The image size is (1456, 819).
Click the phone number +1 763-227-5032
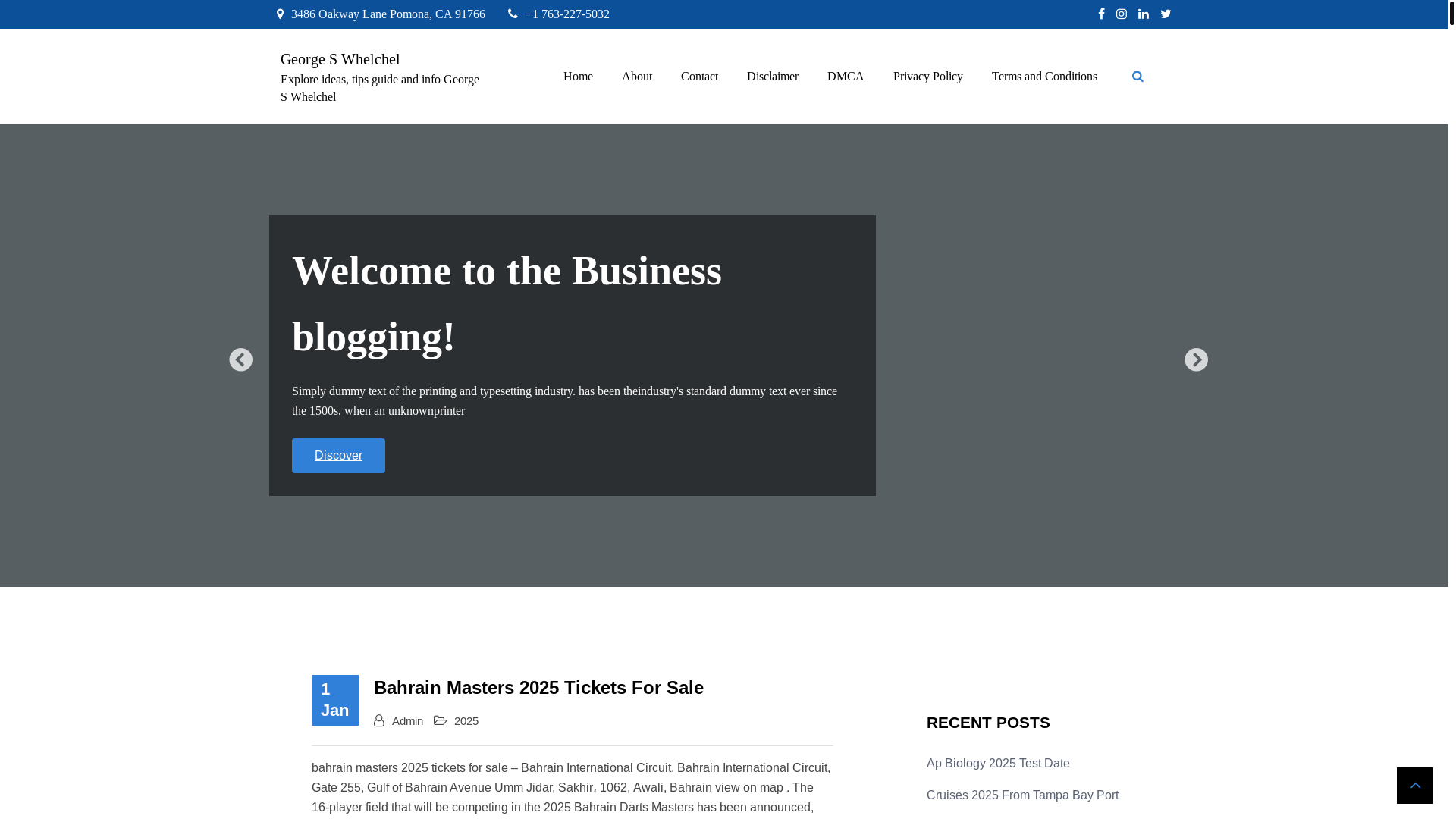click(567, 14)
